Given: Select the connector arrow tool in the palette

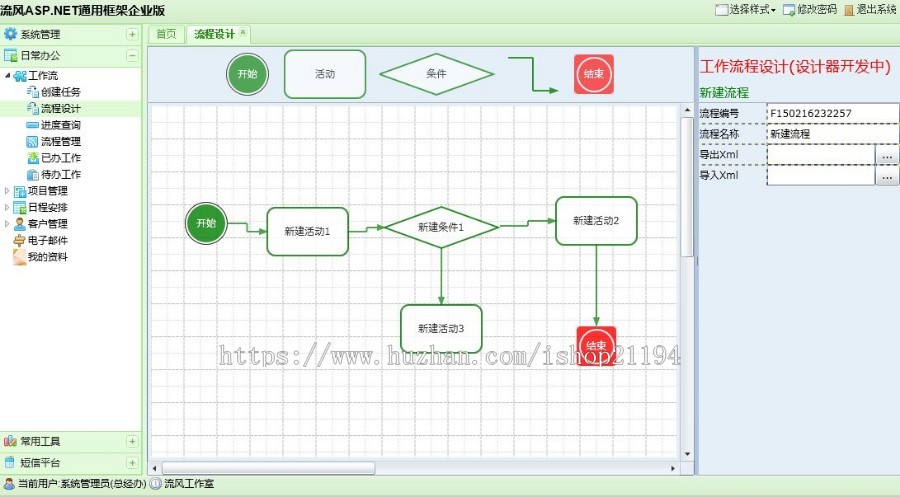Looking at the screenshot, I should (x=533, y=74).
